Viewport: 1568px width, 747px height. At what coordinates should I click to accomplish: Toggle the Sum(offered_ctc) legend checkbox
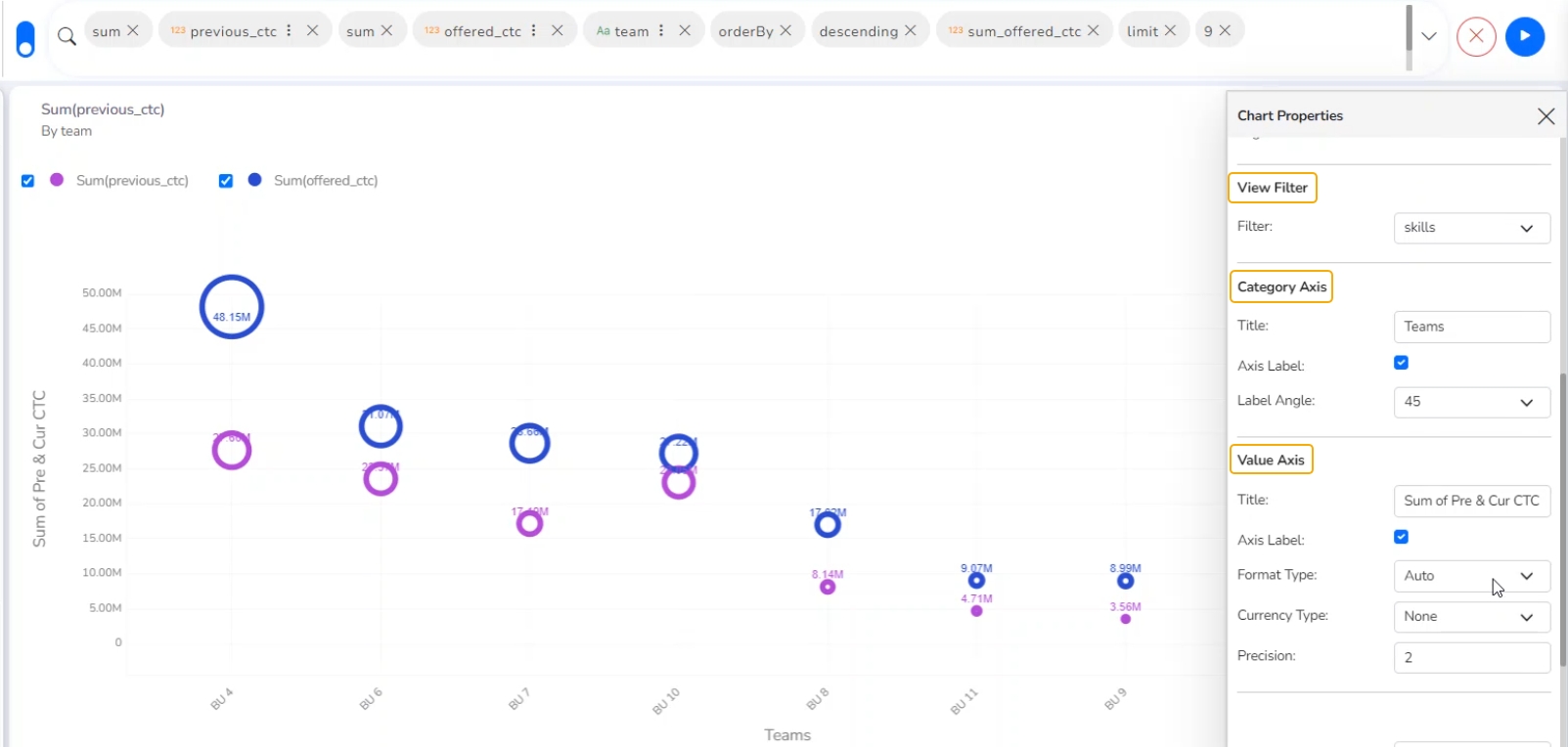coord(226,181)
